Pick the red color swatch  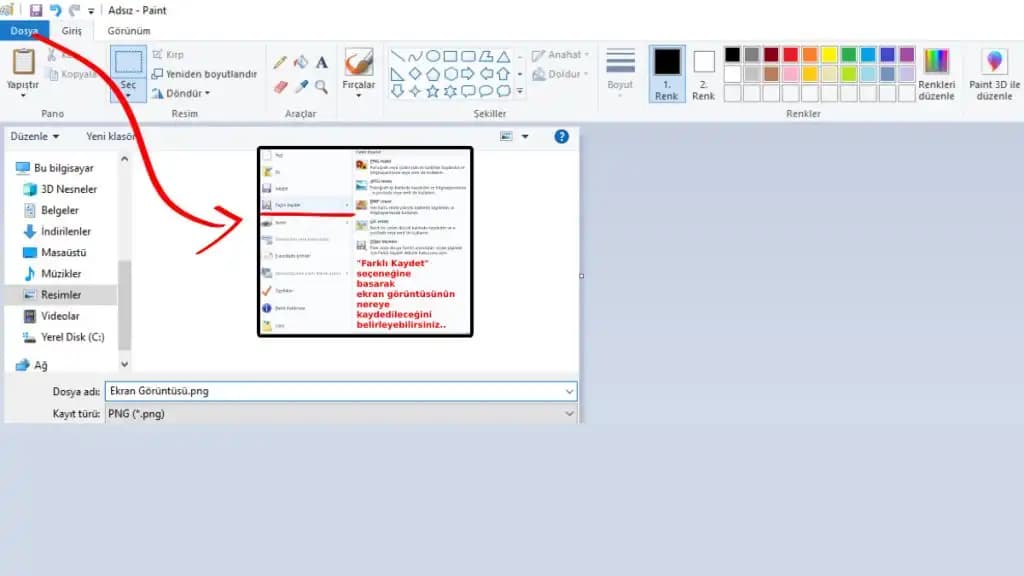pos(791,54)
